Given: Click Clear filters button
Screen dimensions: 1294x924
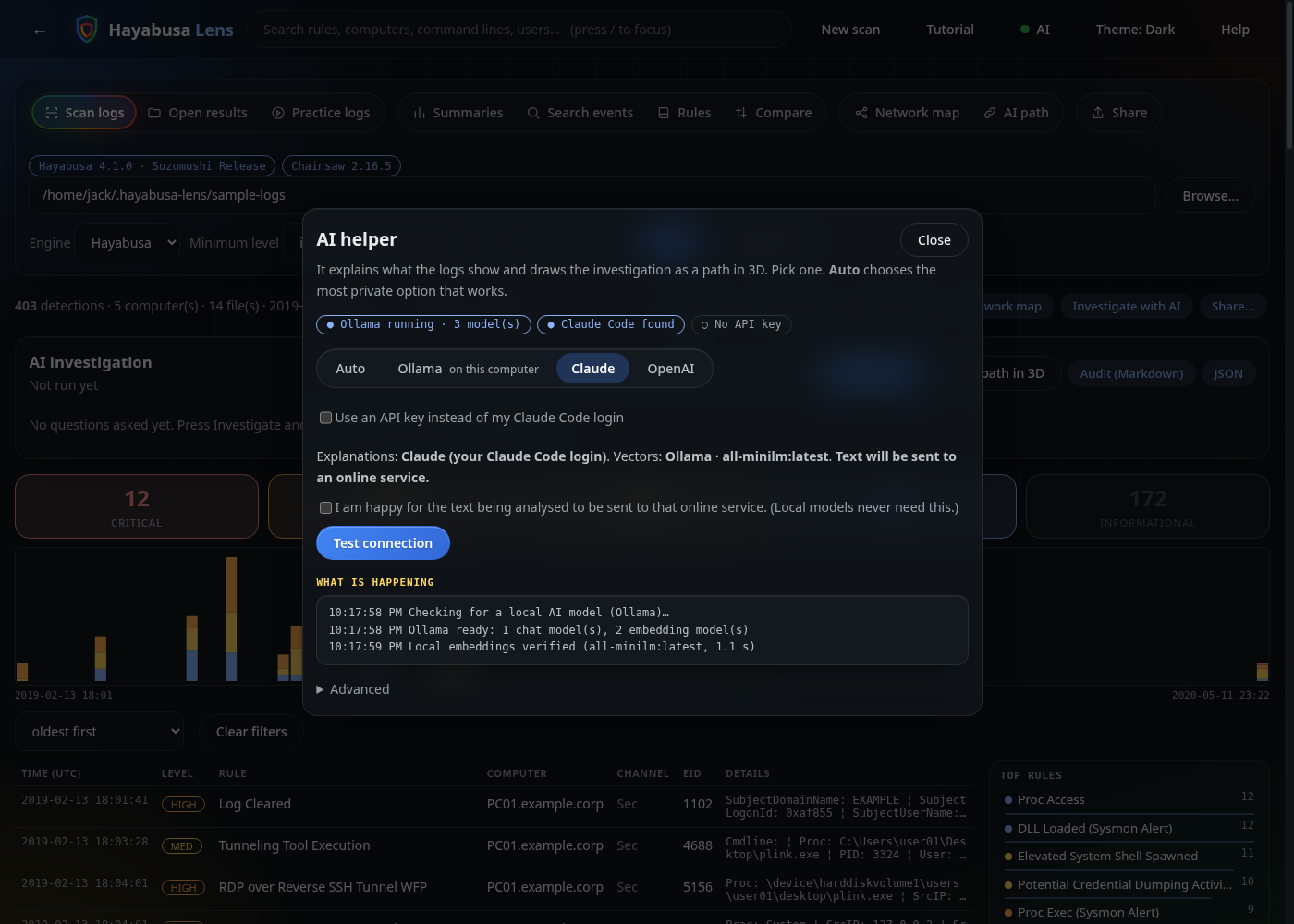Looking at the screenshot, I should click(251, 732).
